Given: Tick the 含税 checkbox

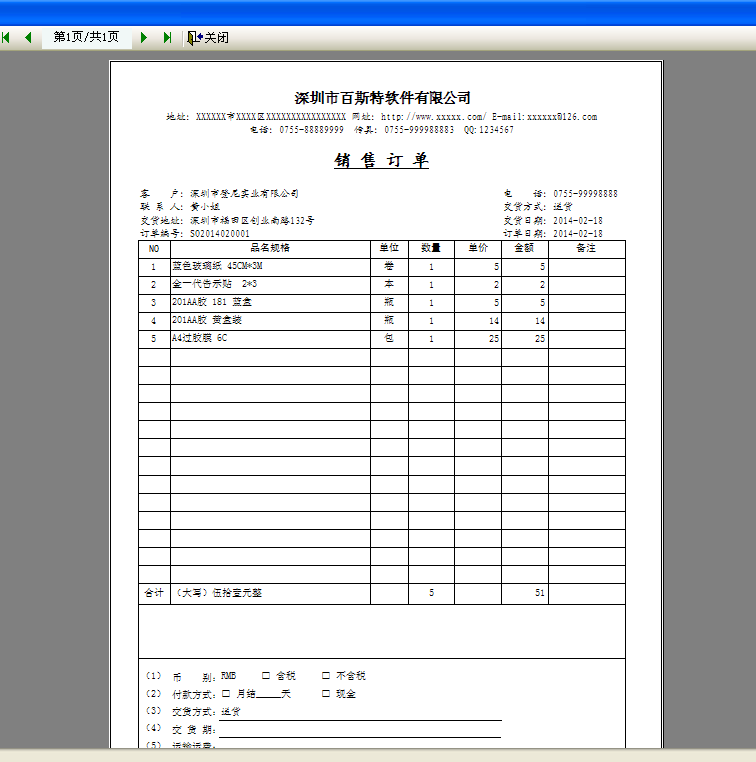Looking at the screenshot, I should tap(266, 676).
